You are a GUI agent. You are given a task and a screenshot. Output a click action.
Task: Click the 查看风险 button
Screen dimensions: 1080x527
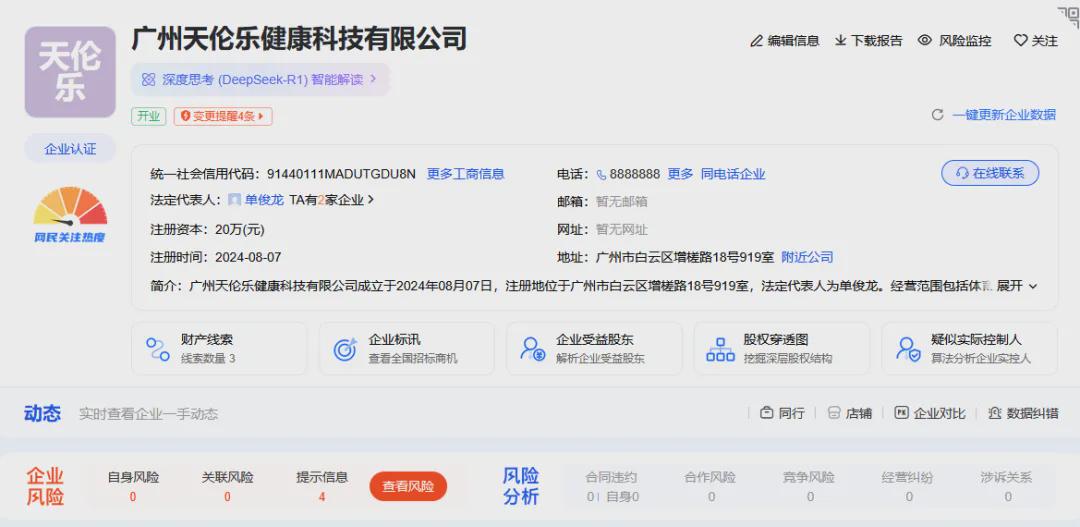408,487
